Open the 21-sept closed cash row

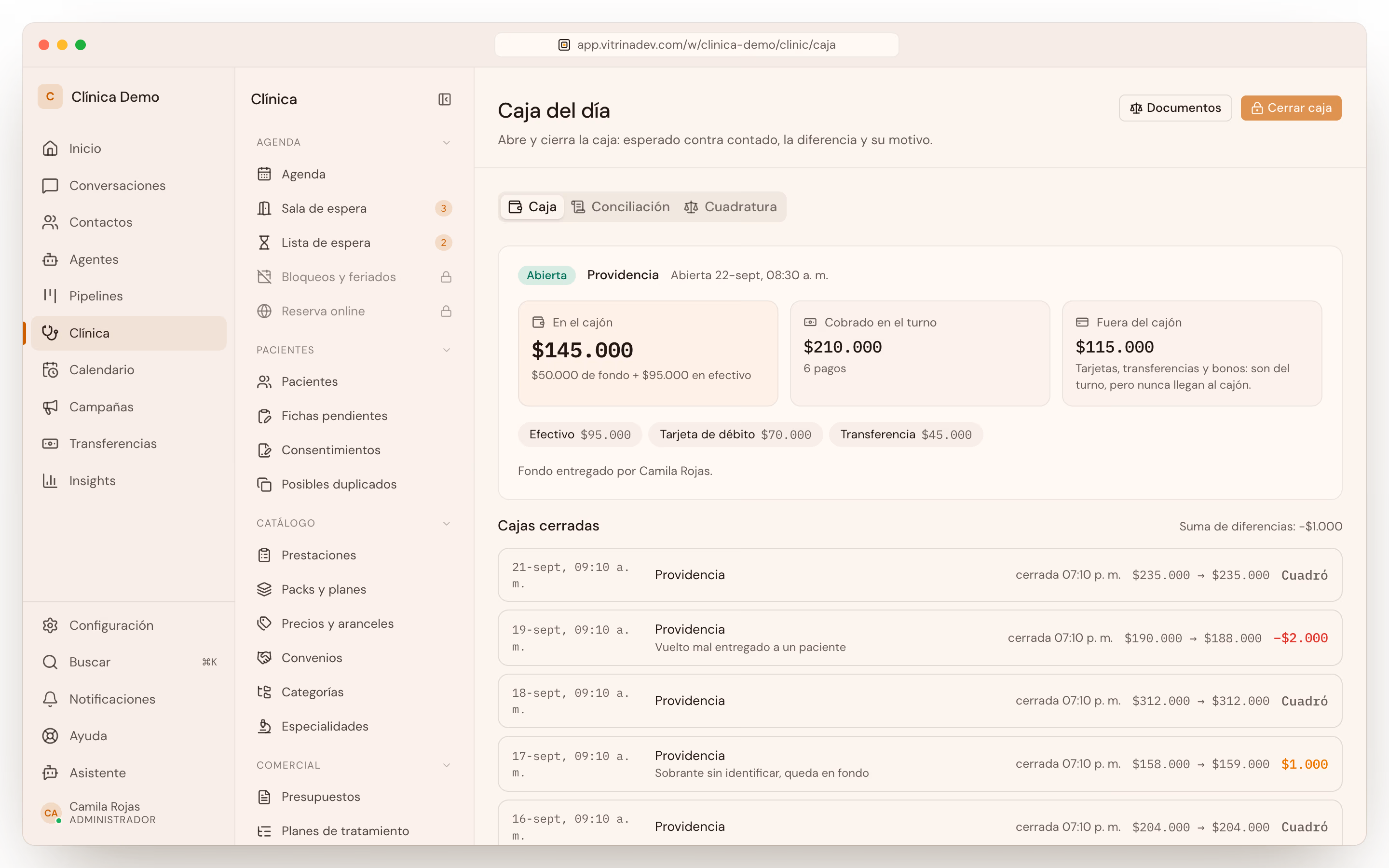(x=920, y=575)
